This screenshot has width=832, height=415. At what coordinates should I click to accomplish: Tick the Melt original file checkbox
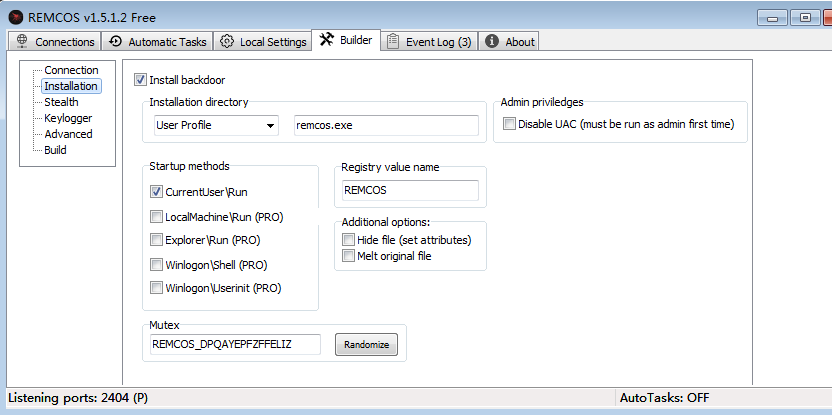point(348,256)
